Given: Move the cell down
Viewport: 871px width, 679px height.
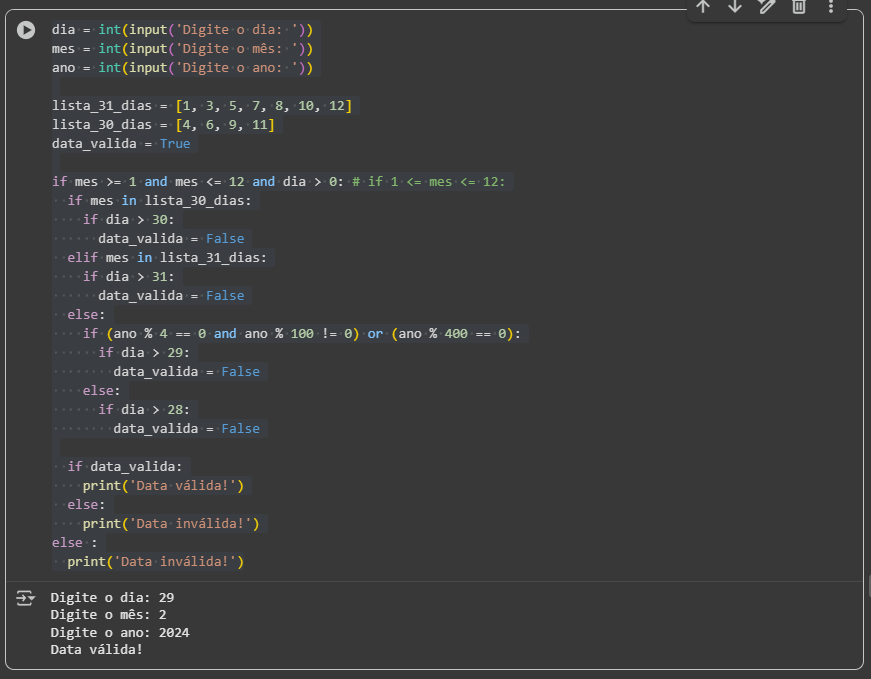Looking at the screenshot, I should 735,7.
